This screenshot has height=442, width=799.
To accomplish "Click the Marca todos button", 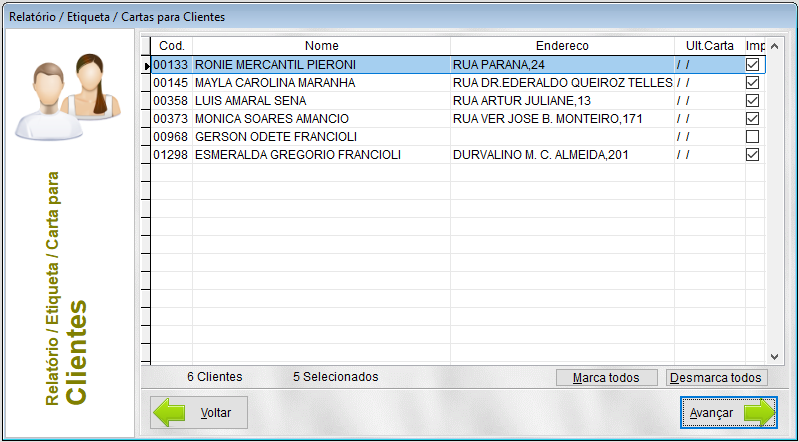I will (x=606, y=378).
